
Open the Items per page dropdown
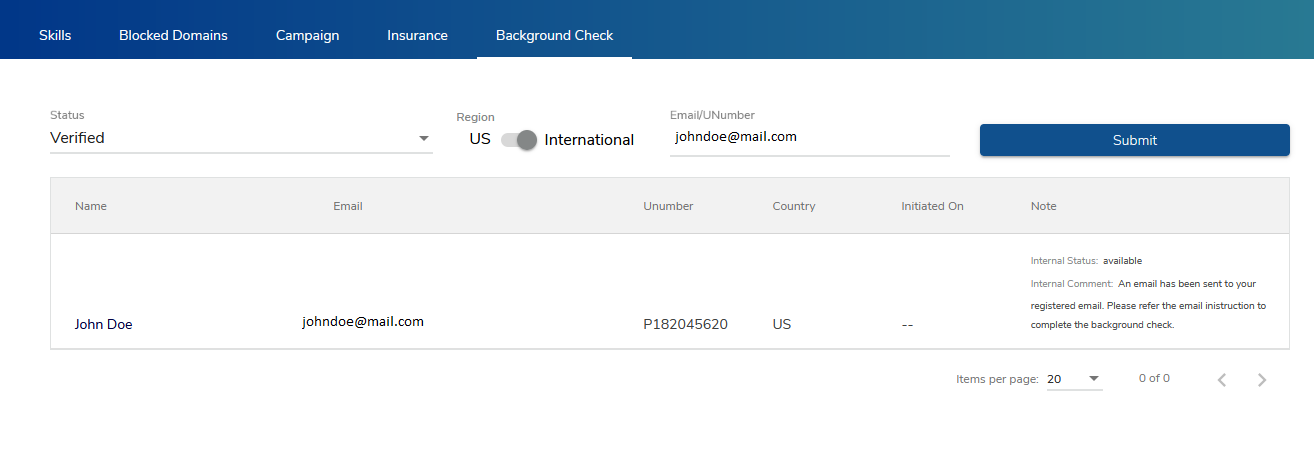pos(1074,379)
